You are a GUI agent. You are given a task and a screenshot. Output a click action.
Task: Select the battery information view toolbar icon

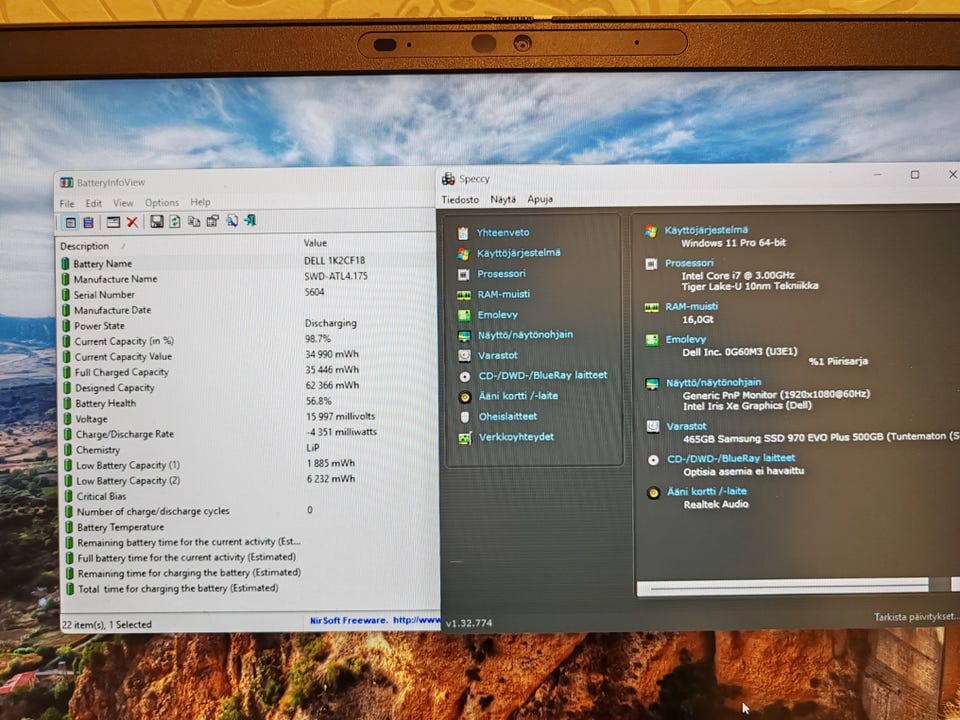click(x=71, y=222)
